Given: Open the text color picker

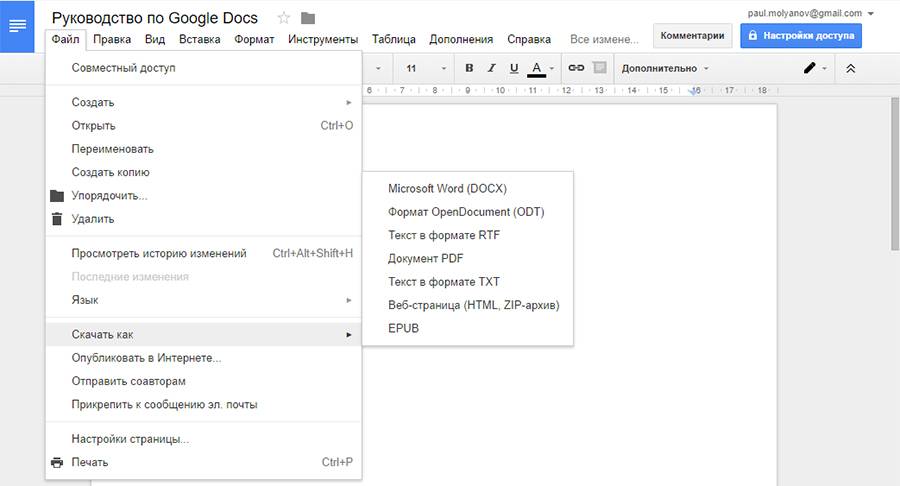Looking at the screenshot, I should [537, 68].
